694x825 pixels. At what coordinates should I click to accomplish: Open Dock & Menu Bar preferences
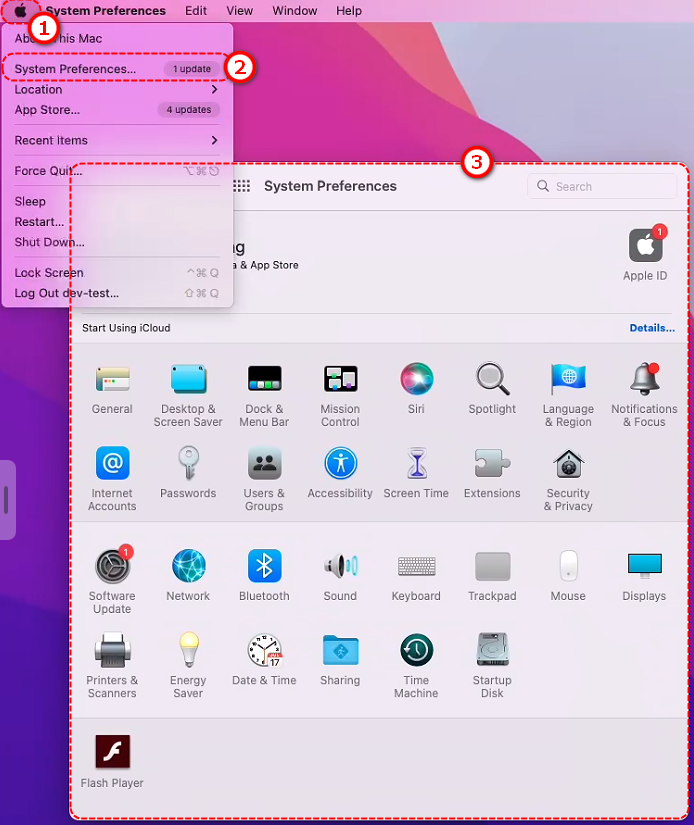pyautogui.click(x=264, y=395)
